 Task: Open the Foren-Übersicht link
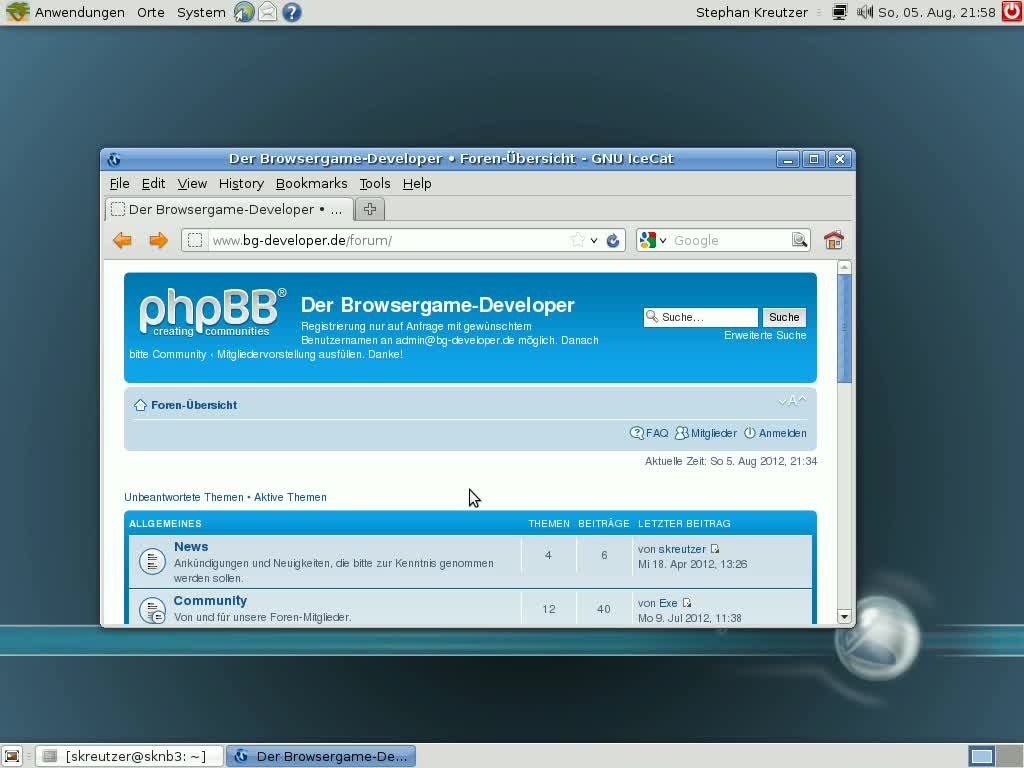point(194,405)
